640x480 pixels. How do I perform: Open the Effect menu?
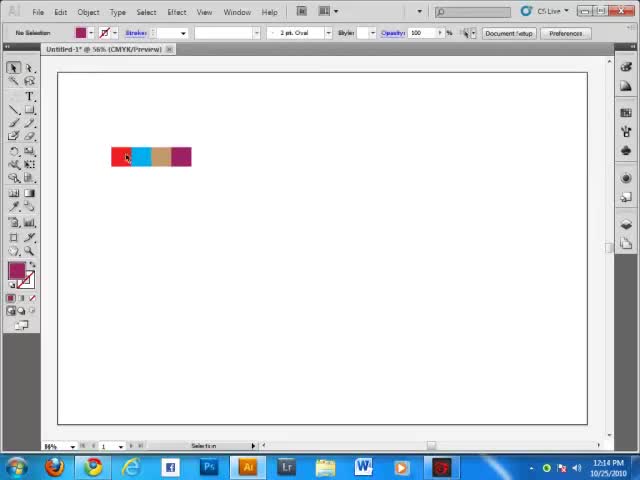[x=177, y=12]
